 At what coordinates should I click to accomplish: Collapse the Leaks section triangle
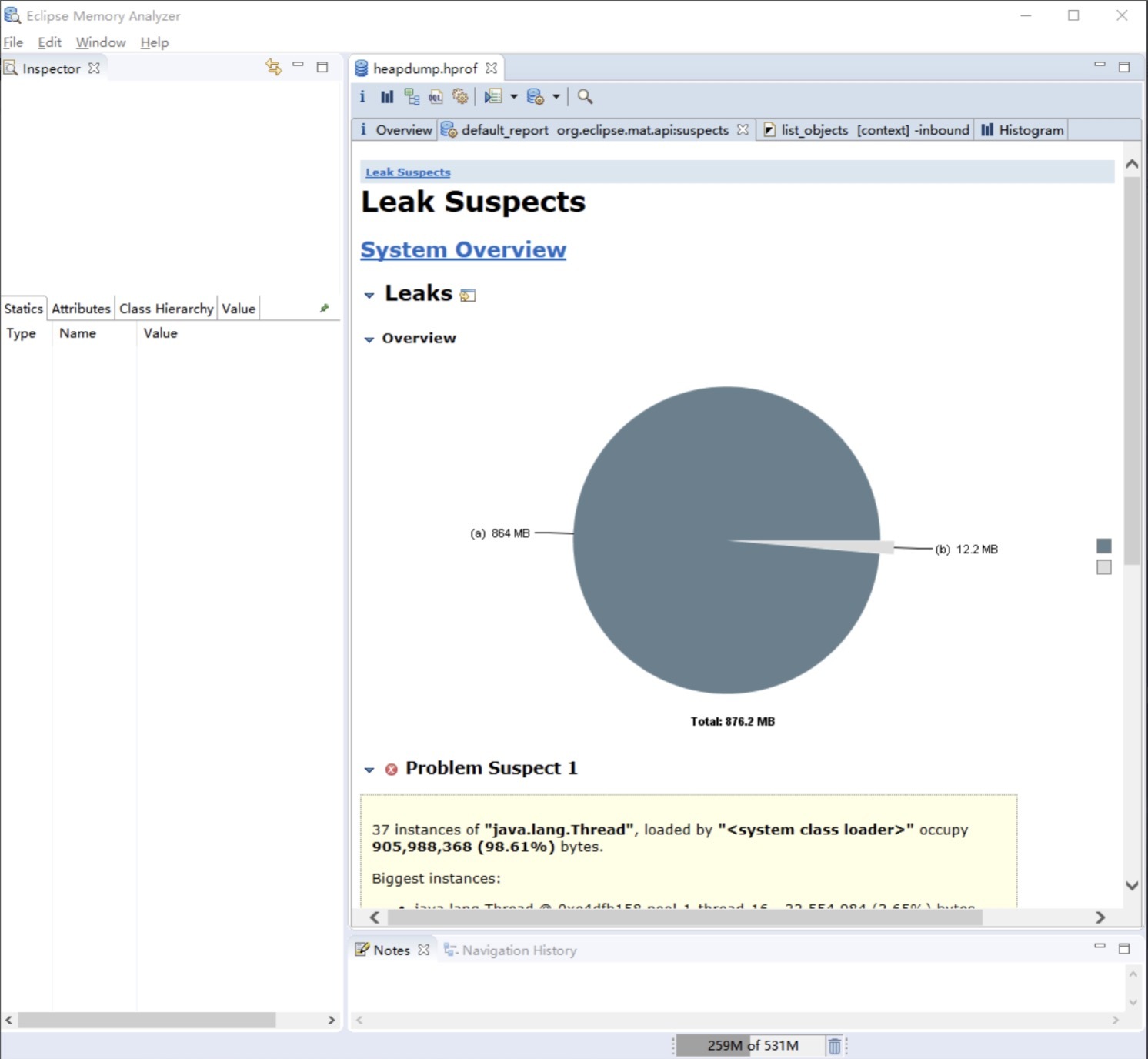(x=369, y=295)
